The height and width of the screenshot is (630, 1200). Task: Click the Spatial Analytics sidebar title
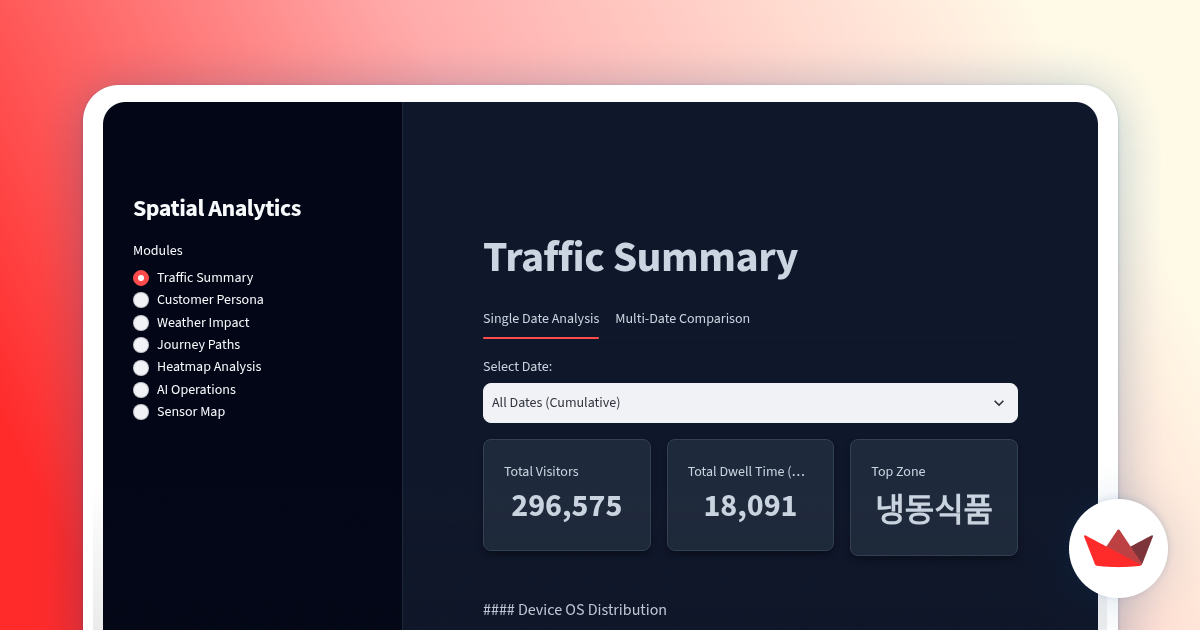point(217,209)
